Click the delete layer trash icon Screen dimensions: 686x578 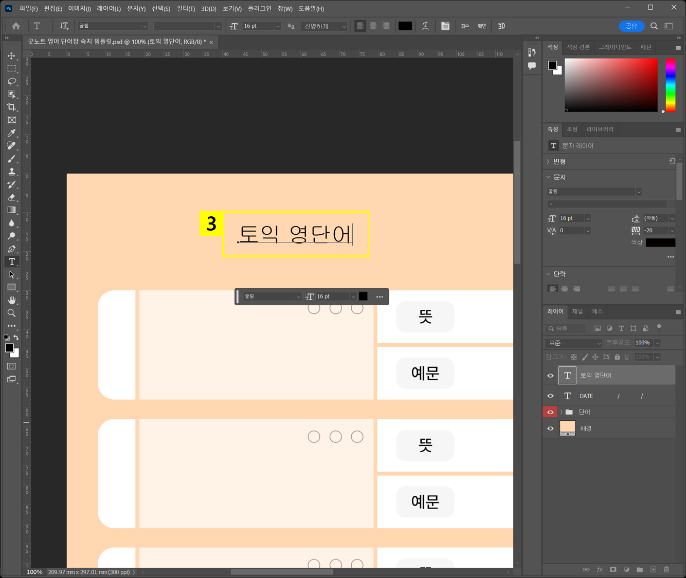pos(665,569)
